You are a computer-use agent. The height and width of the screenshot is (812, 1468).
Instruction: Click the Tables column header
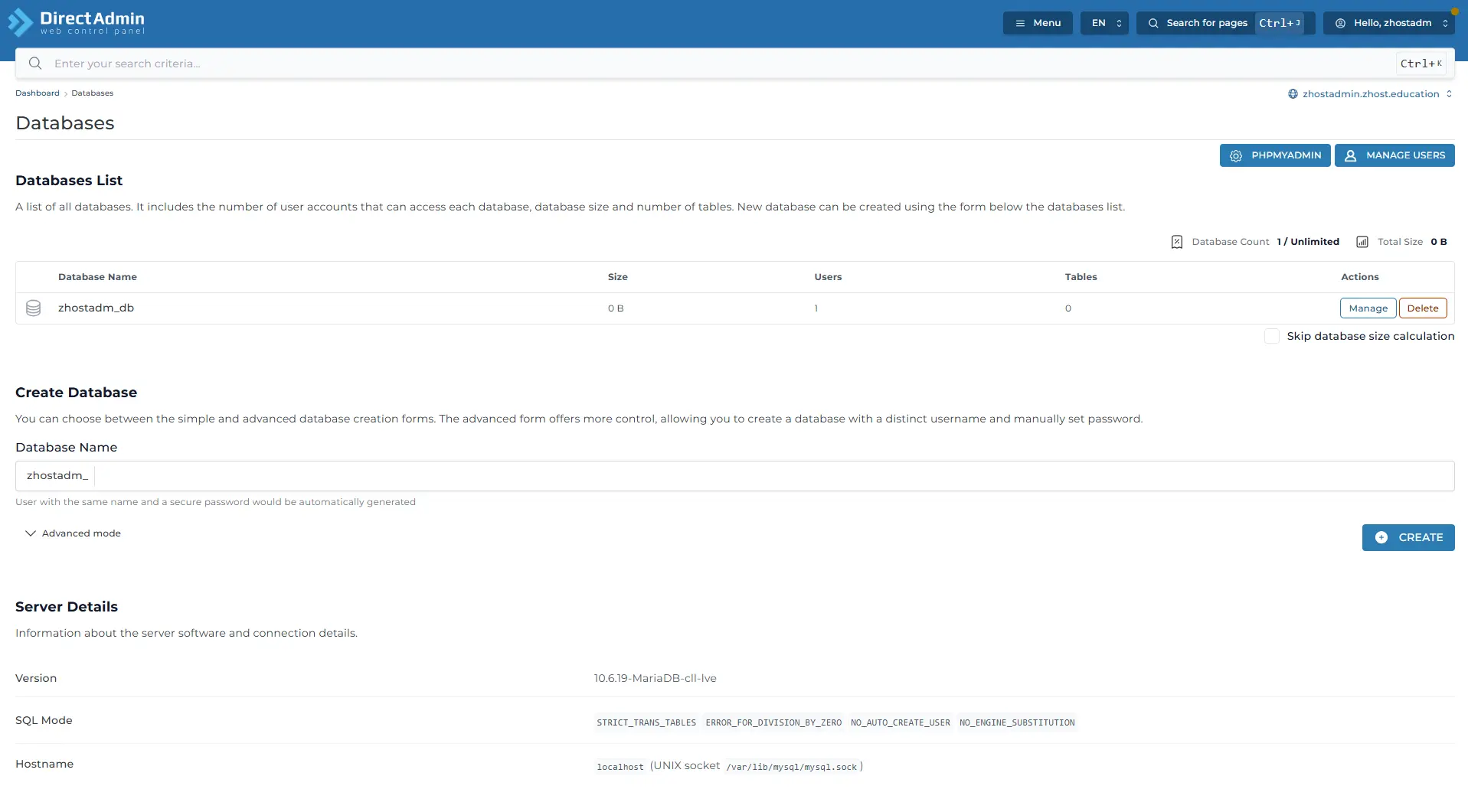point(1081,277)
